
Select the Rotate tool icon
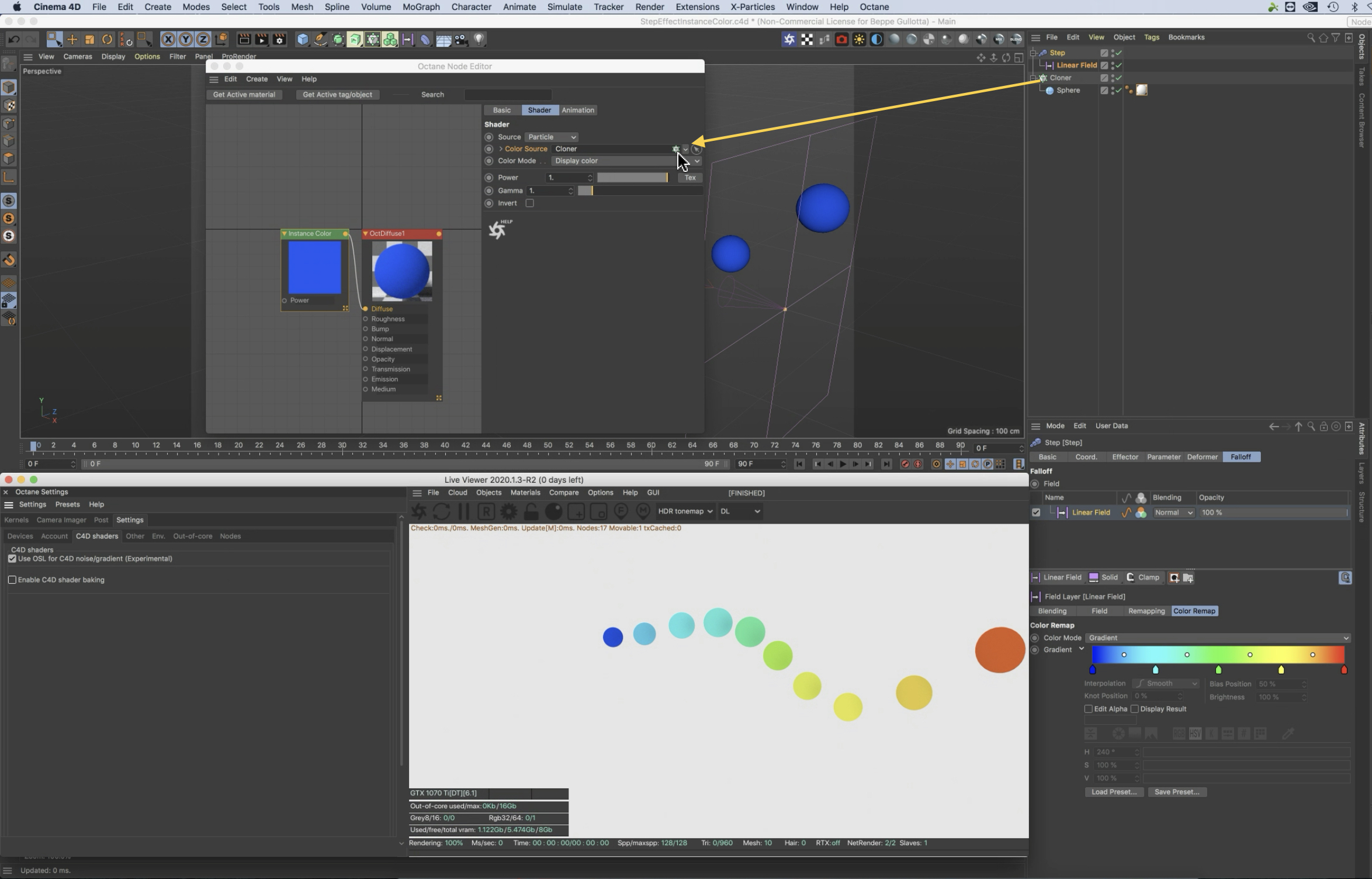point(107,39)
